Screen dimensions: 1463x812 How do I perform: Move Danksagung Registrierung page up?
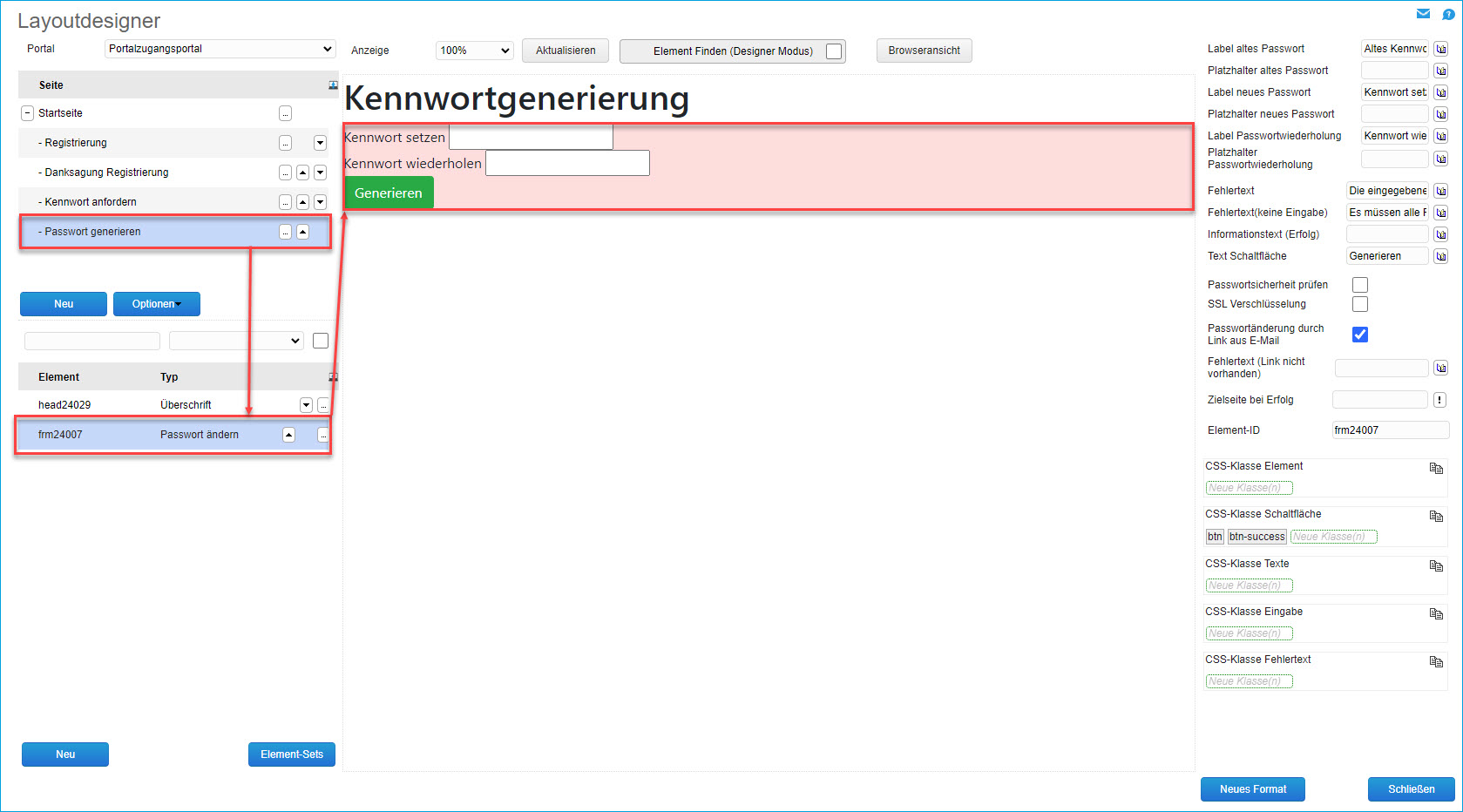point(302,173)
